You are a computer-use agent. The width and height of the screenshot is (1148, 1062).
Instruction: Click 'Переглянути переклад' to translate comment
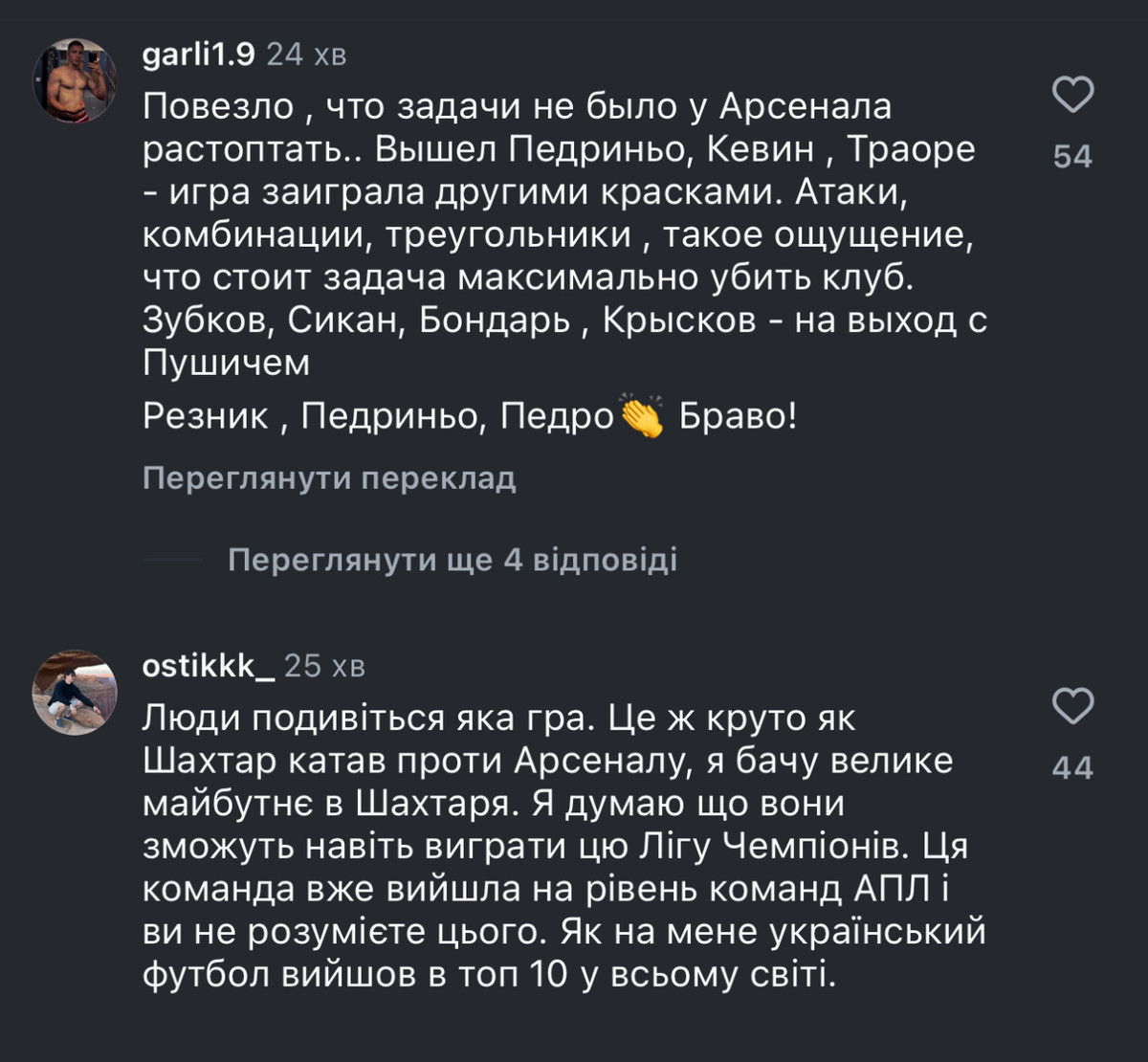click(329, 478)
